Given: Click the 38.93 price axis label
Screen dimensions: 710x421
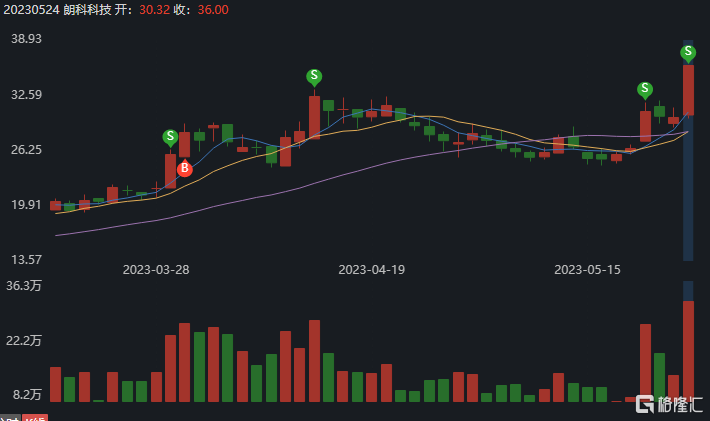Looking at the screenshot, I should [x=26, y=39].
